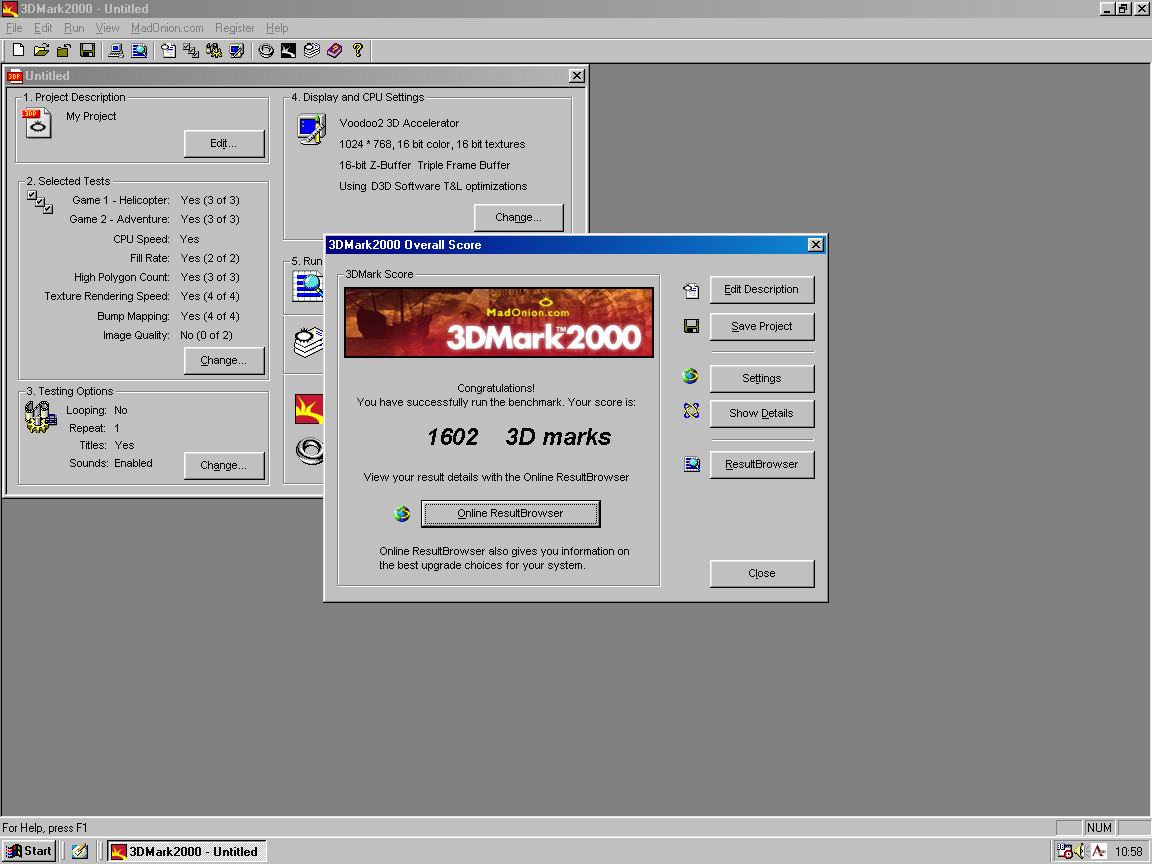Click Change button under Selected Tests

point(224,360)
